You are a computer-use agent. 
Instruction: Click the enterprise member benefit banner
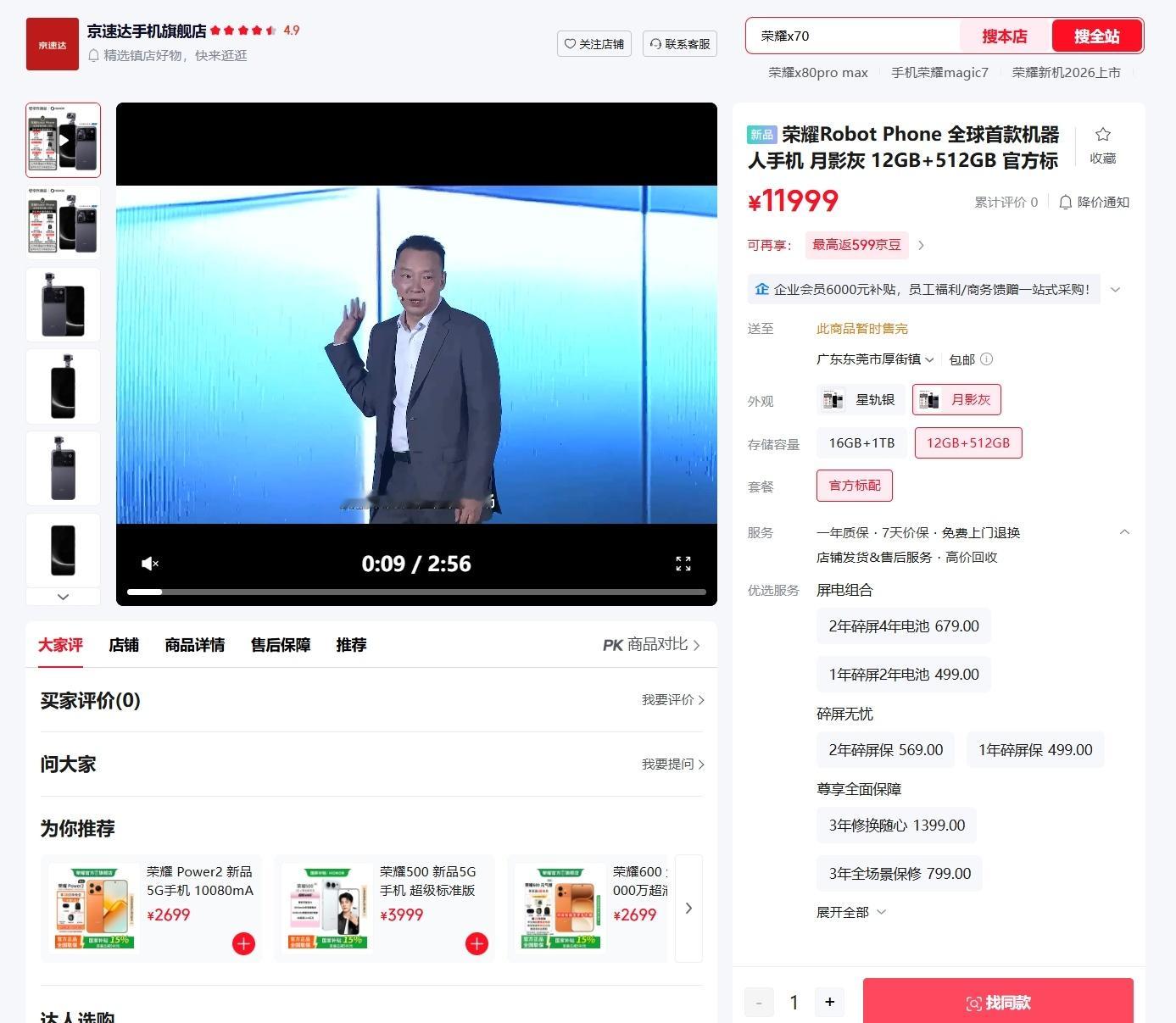[x=923, y=289]
